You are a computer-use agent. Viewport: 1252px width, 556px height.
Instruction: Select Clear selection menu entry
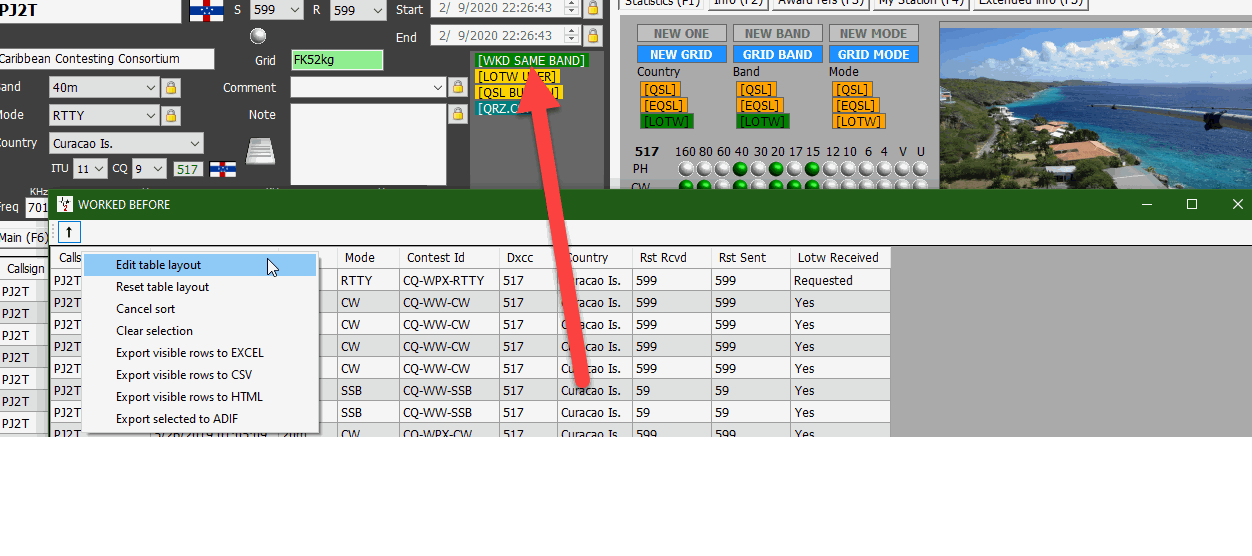200,331
